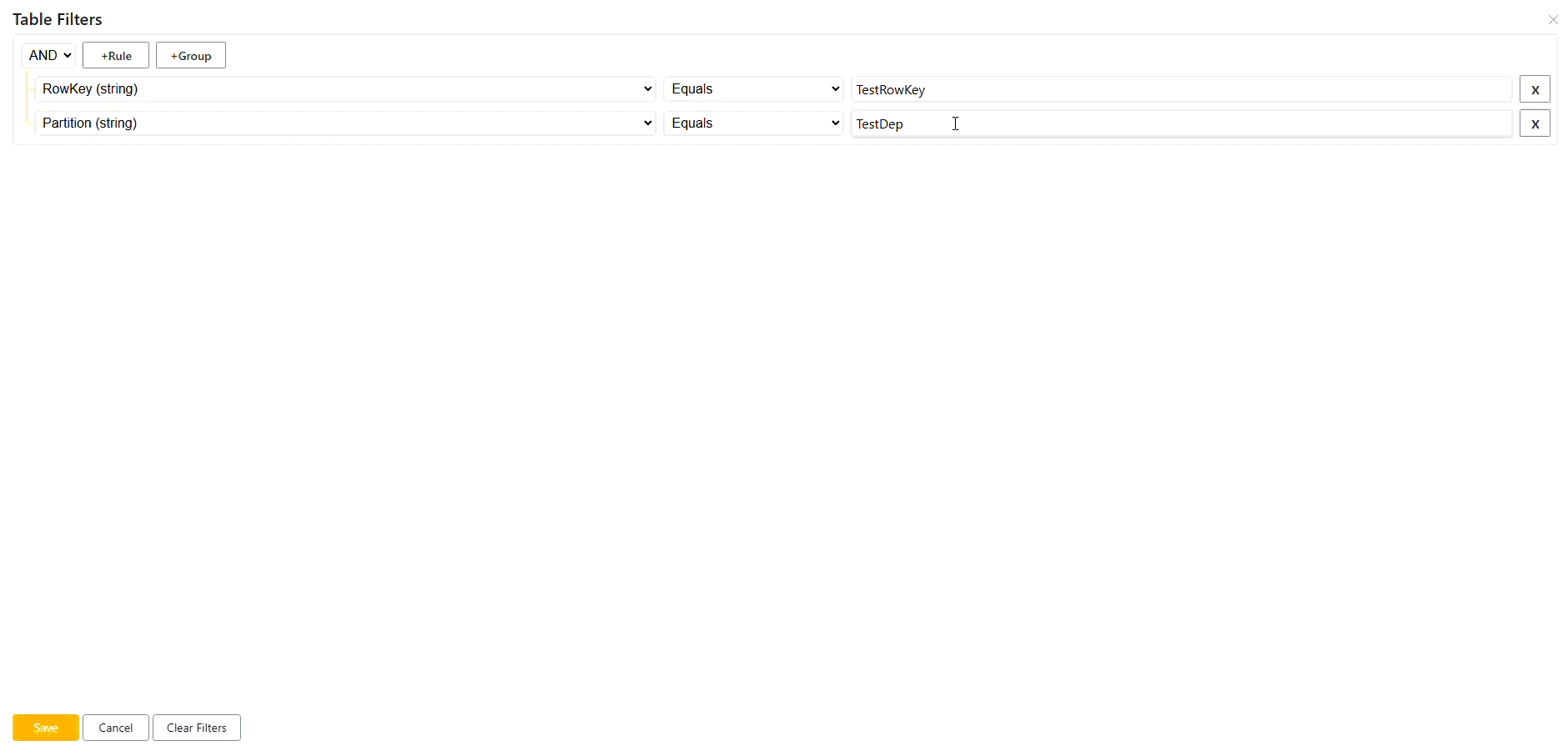The image size is (1568, 751).
Task: Cancel the filter changes
Action: pos(116,728)
